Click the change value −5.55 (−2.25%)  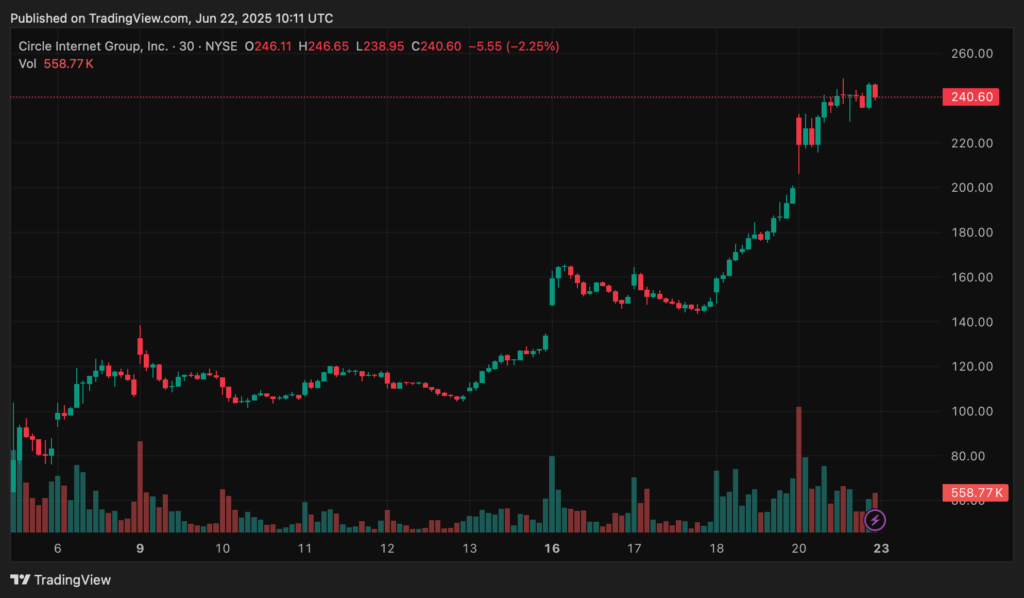point(514,46)
